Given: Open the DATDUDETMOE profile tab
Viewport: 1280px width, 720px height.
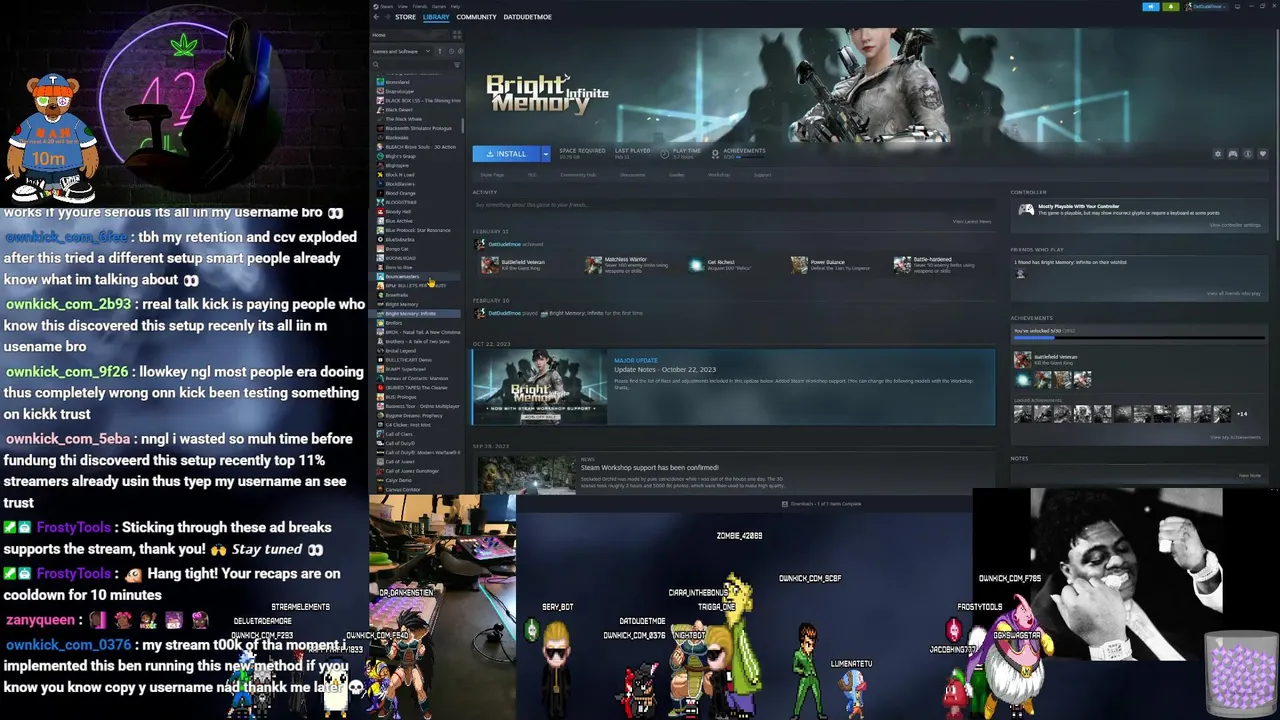Looking at the screenshot, I should [x=527, y=17].
